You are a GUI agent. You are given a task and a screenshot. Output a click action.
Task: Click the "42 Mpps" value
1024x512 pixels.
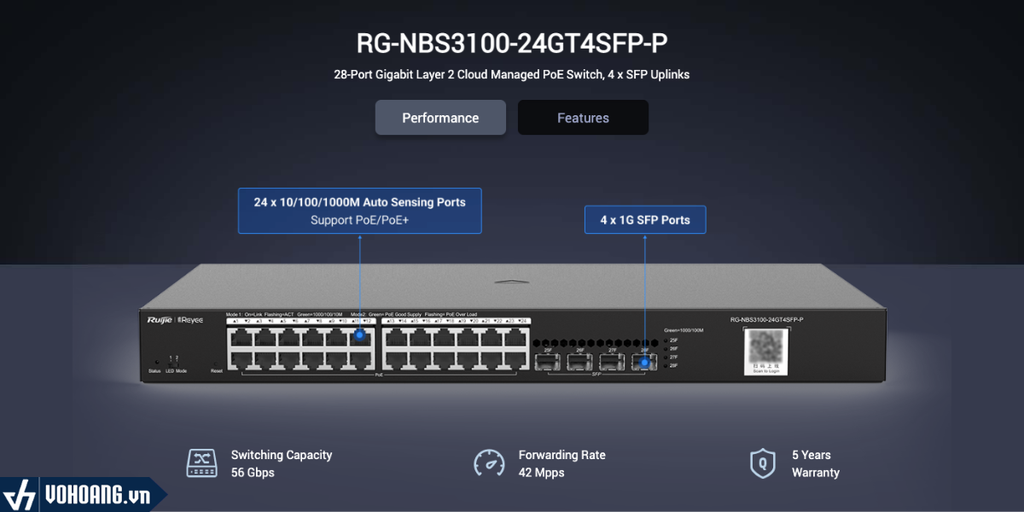coord(541,472)
